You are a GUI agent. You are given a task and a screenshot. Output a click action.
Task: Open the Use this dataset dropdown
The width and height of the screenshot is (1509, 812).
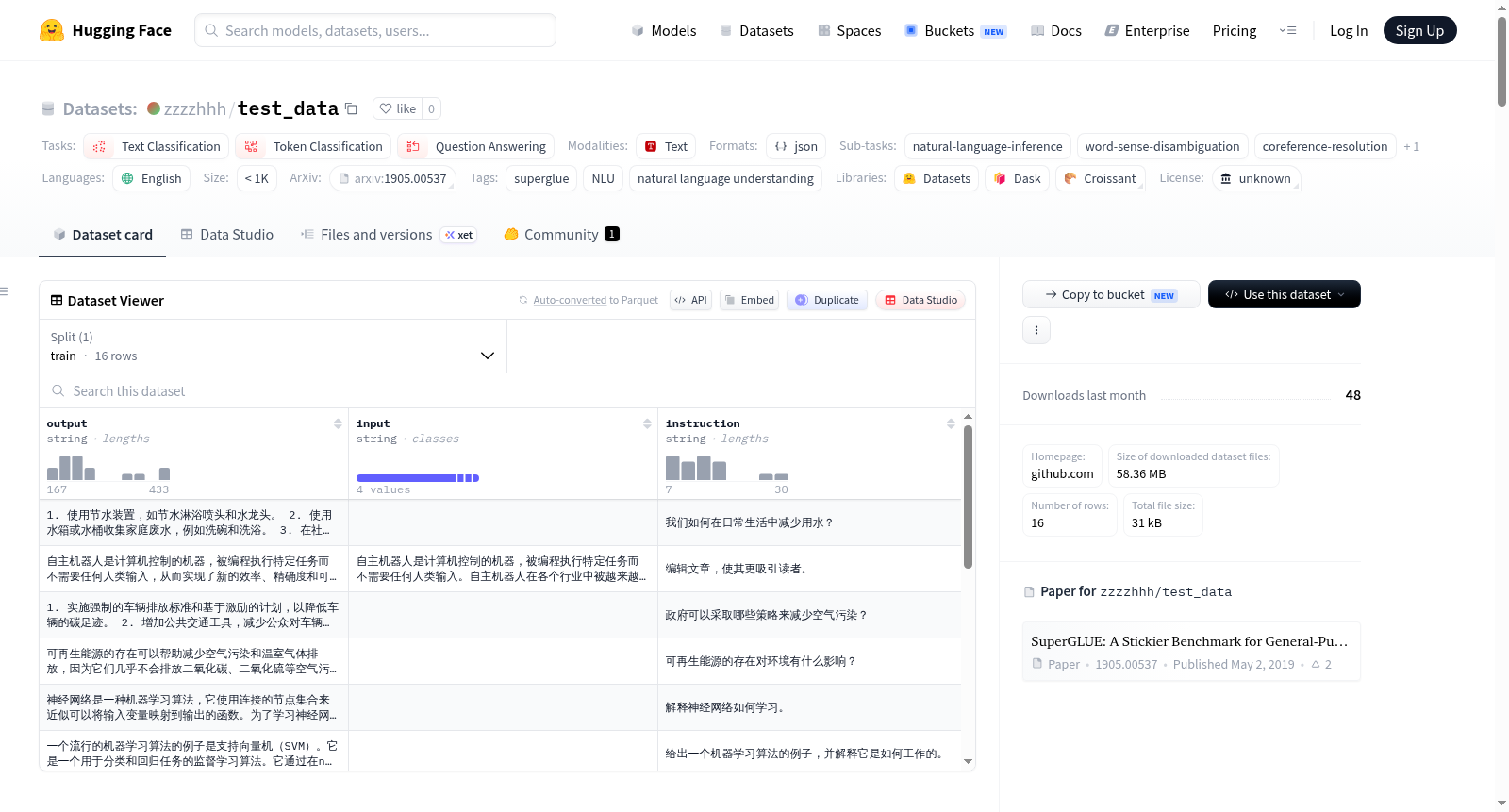click(x=1284, y=294)
